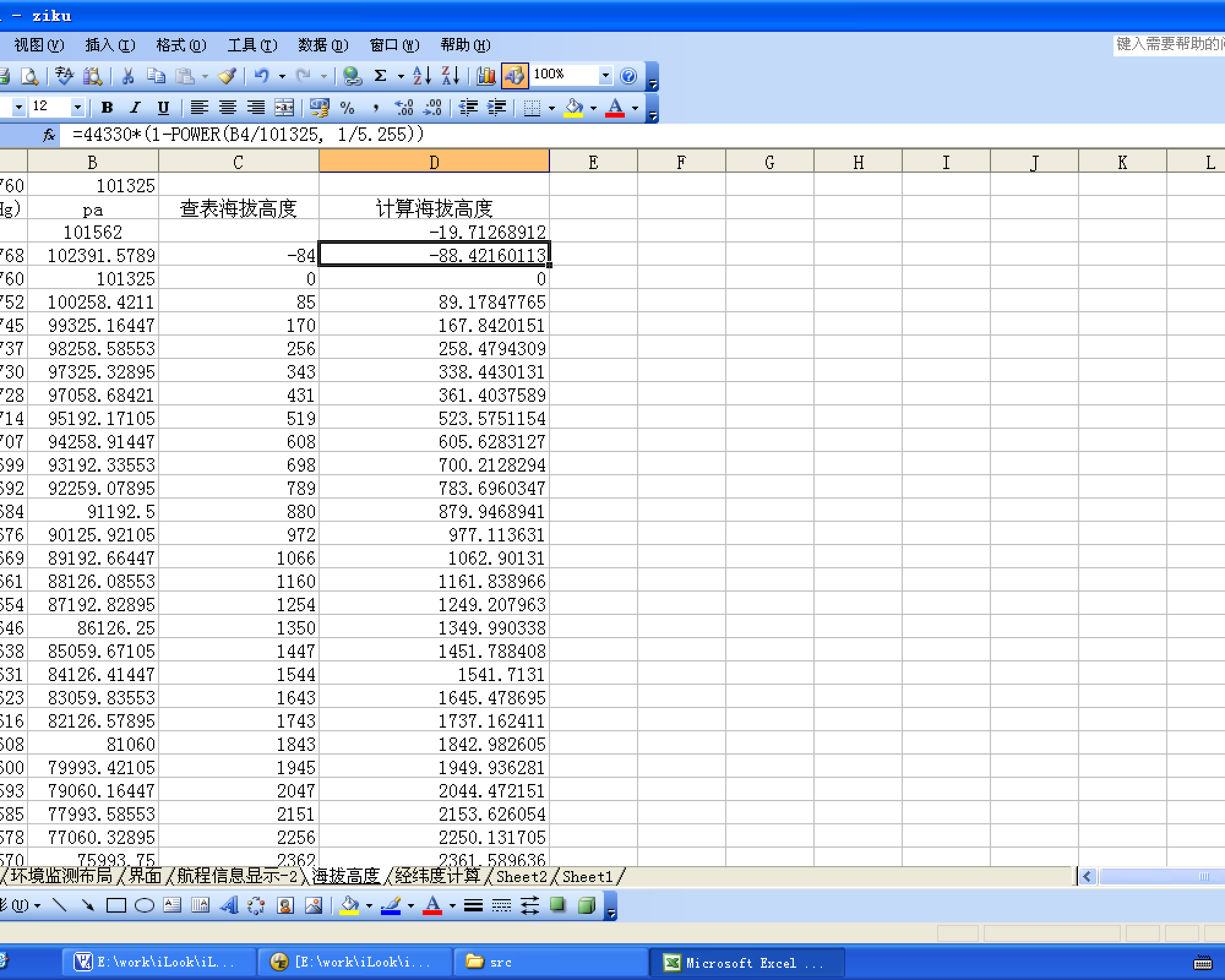Viewport: 1225px width, 980px height.
Task: Sort ascending with the A-Z icon
Action: (x=421, y=76)
